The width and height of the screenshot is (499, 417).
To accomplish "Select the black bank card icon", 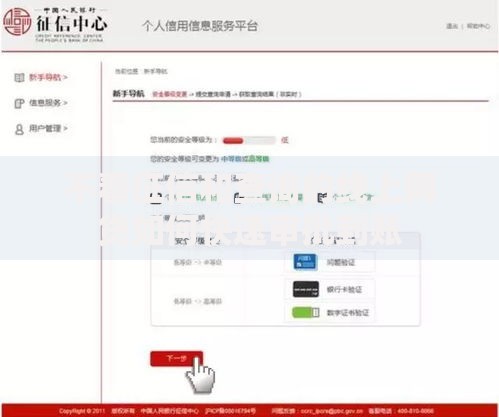I will [x=306, y=289].
